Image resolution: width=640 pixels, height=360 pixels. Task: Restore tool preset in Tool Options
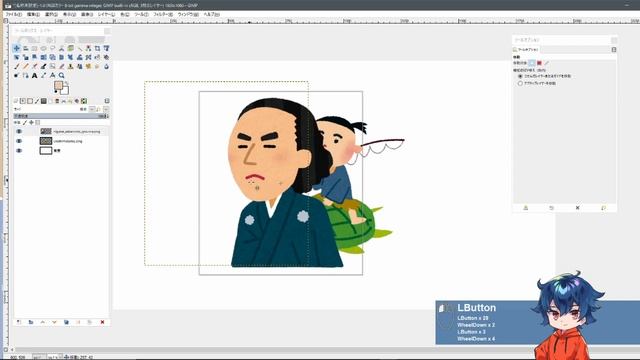pyautogui.click(x=551, y=208)
